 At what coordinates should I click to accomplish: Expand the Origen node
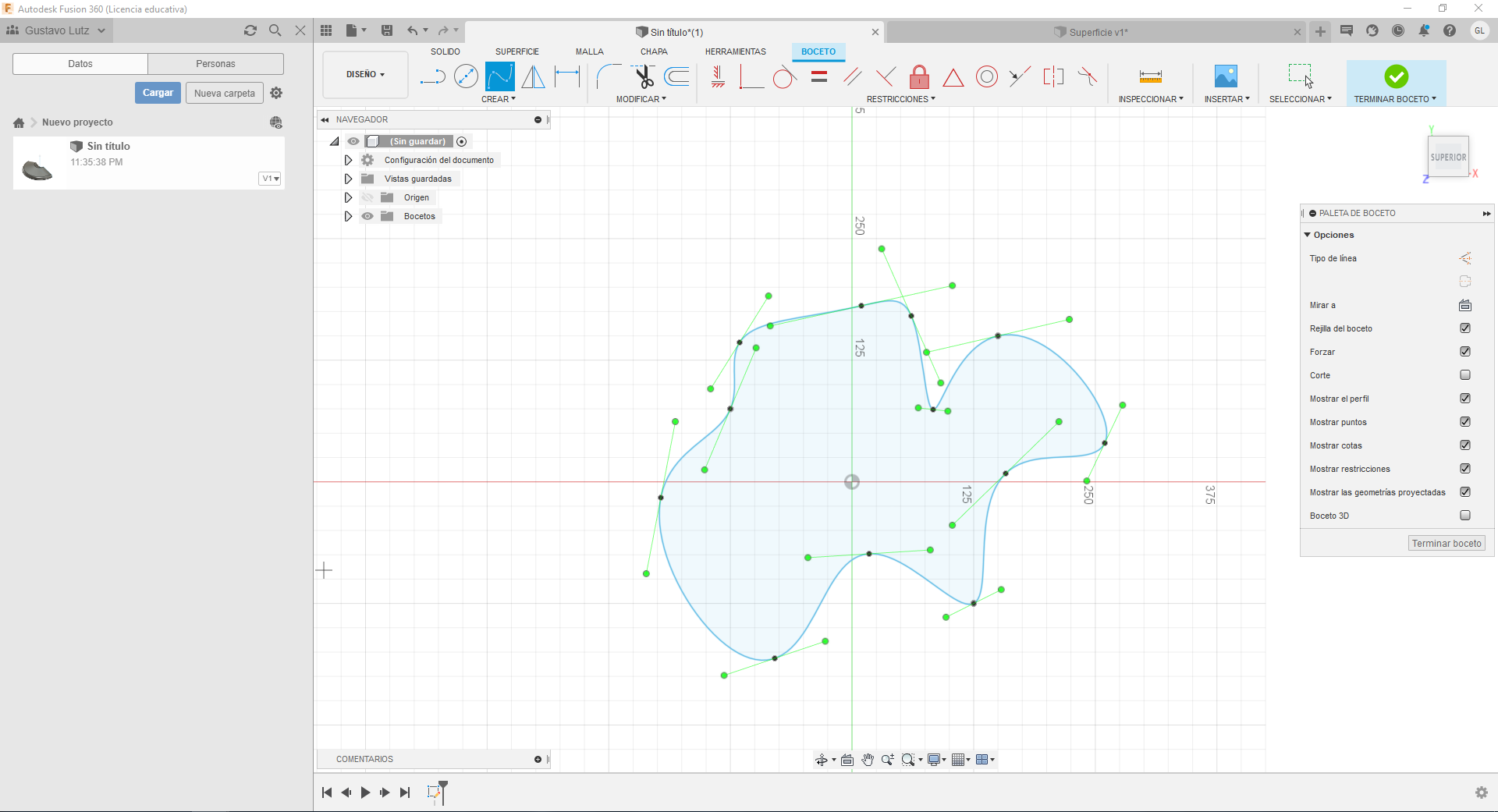click(x=348, y=197)
